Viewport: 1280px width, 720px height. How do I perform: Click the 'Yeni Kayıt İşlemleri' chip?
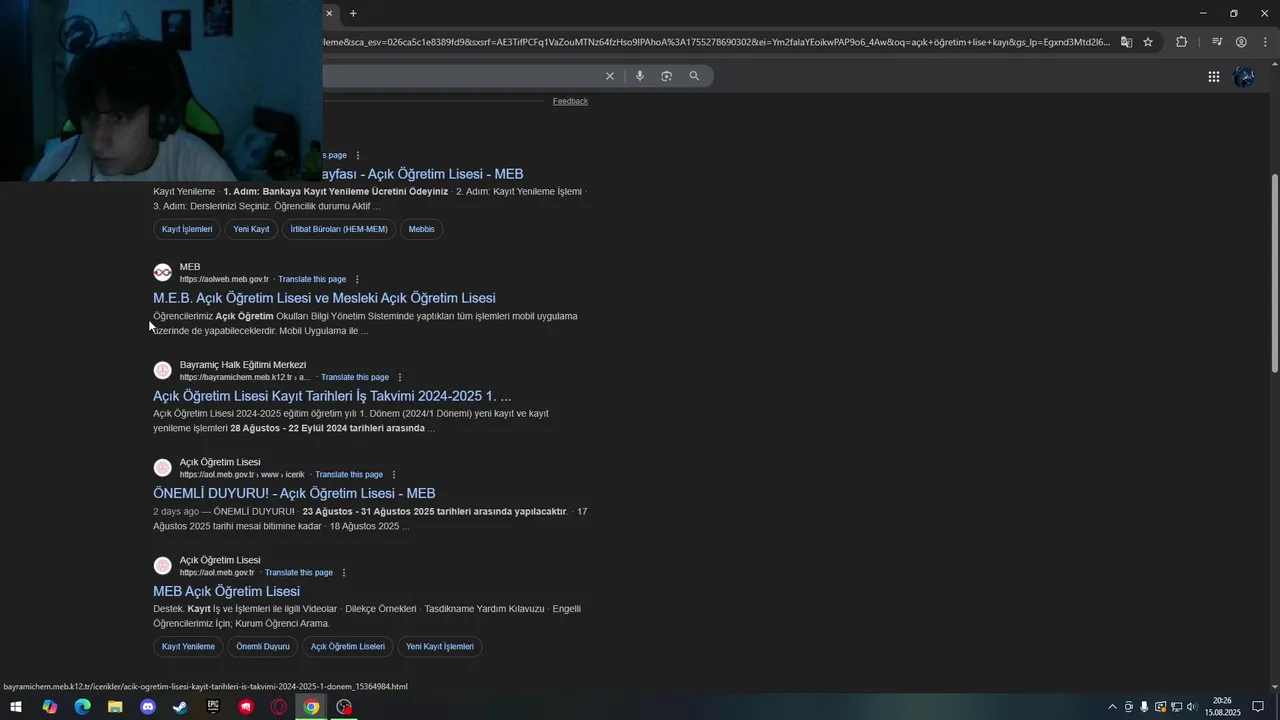440,646
